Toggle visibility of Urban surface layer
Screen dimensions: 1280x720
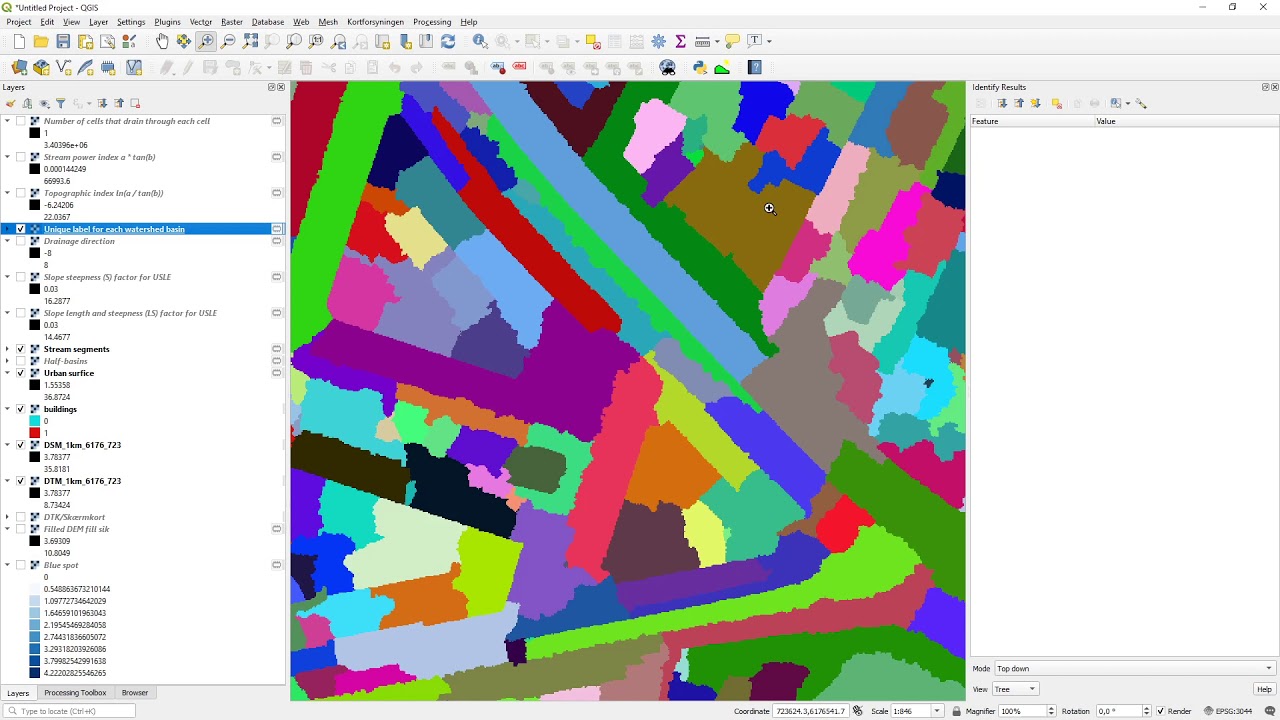tap(21, 373)
